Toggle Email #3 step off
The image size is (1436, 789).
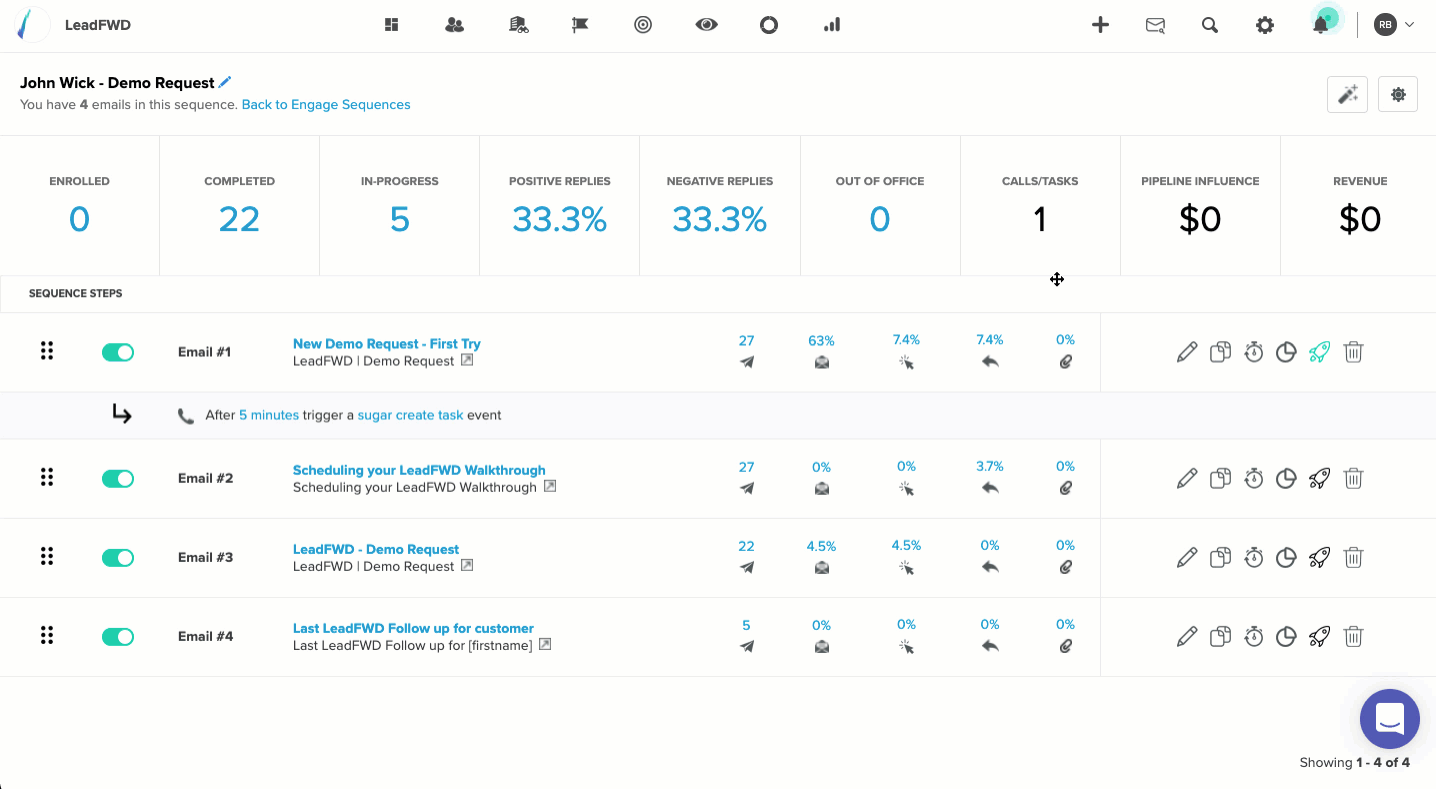118,557
